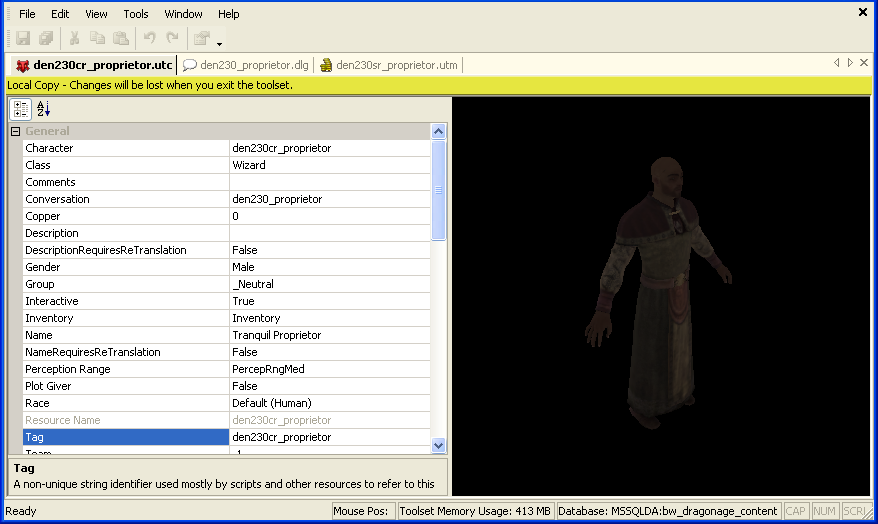Click the Save toolbar icon
Screen dimensions: 878x524
click(23, 39)
